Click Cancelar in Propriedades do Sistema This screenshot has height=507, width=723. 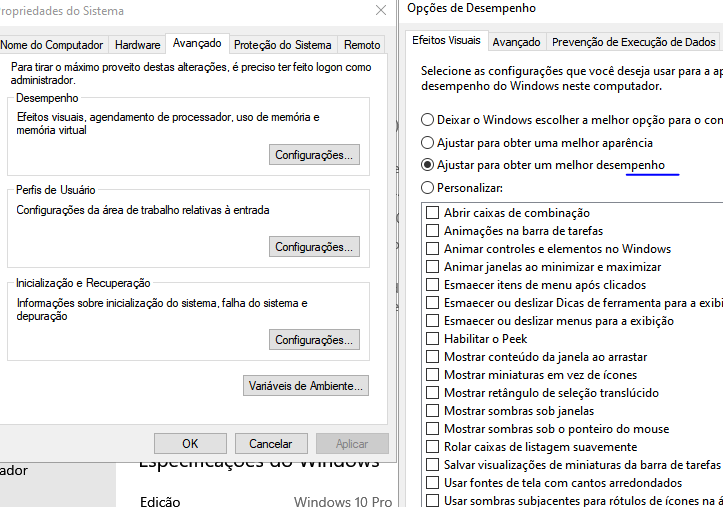coord(271,443)
